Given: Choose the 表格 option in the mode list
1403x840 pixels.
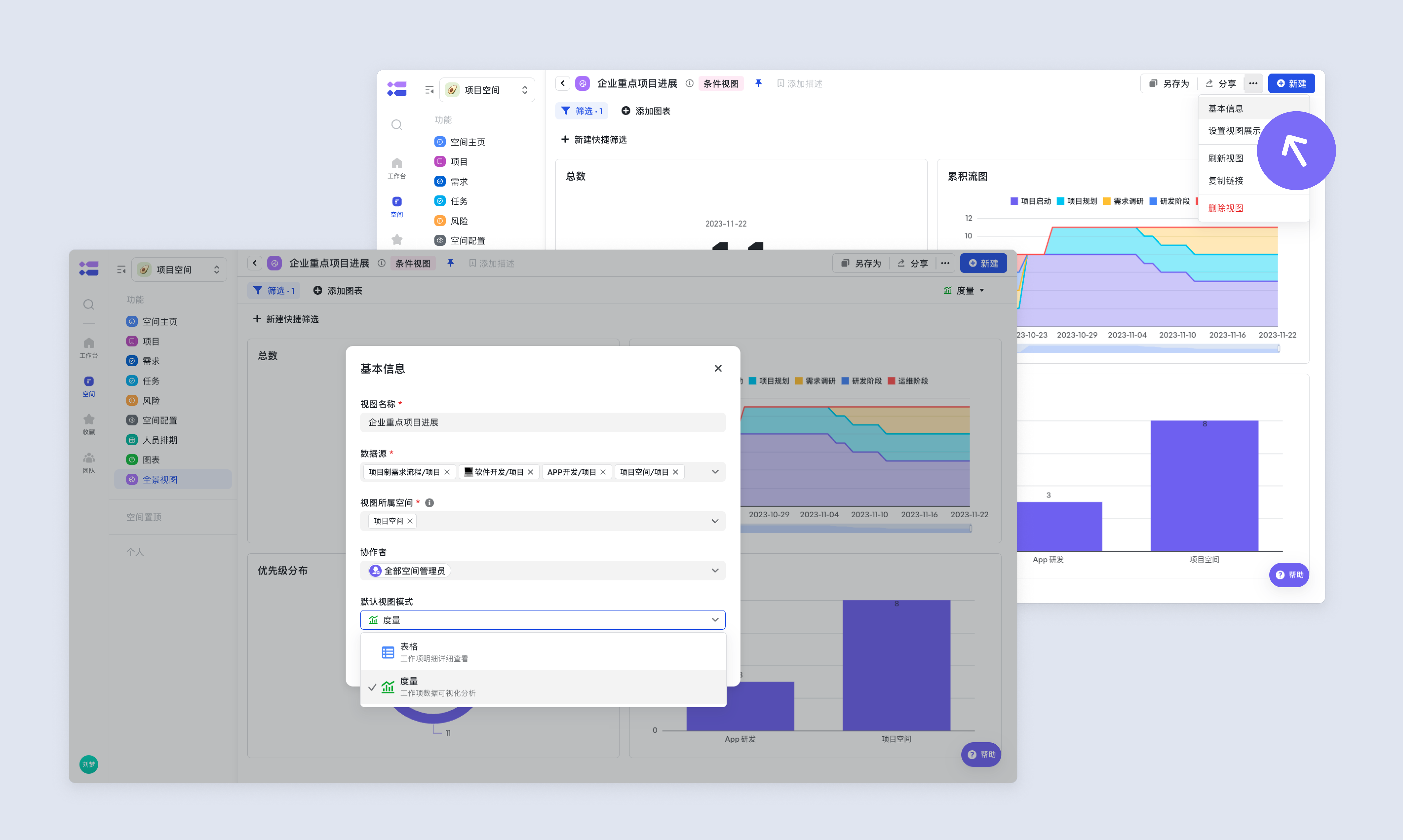Looking at the screenshot, I should [543, 652].
